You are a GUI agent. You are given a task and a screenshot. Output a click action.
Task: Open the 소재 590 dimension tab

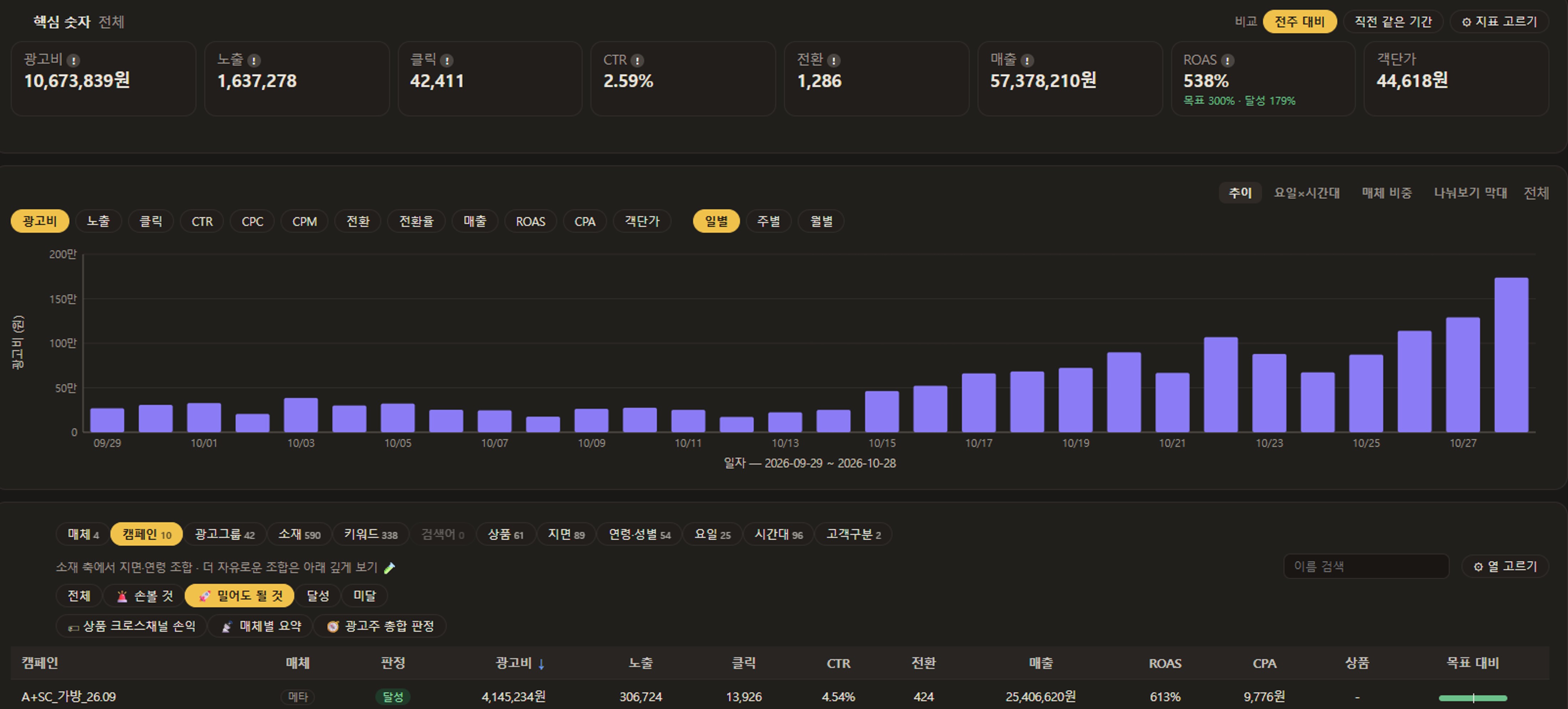tap(299, 534)
